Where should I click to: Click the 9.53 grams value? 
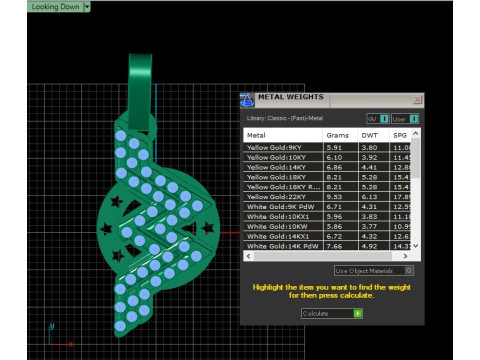334,197
